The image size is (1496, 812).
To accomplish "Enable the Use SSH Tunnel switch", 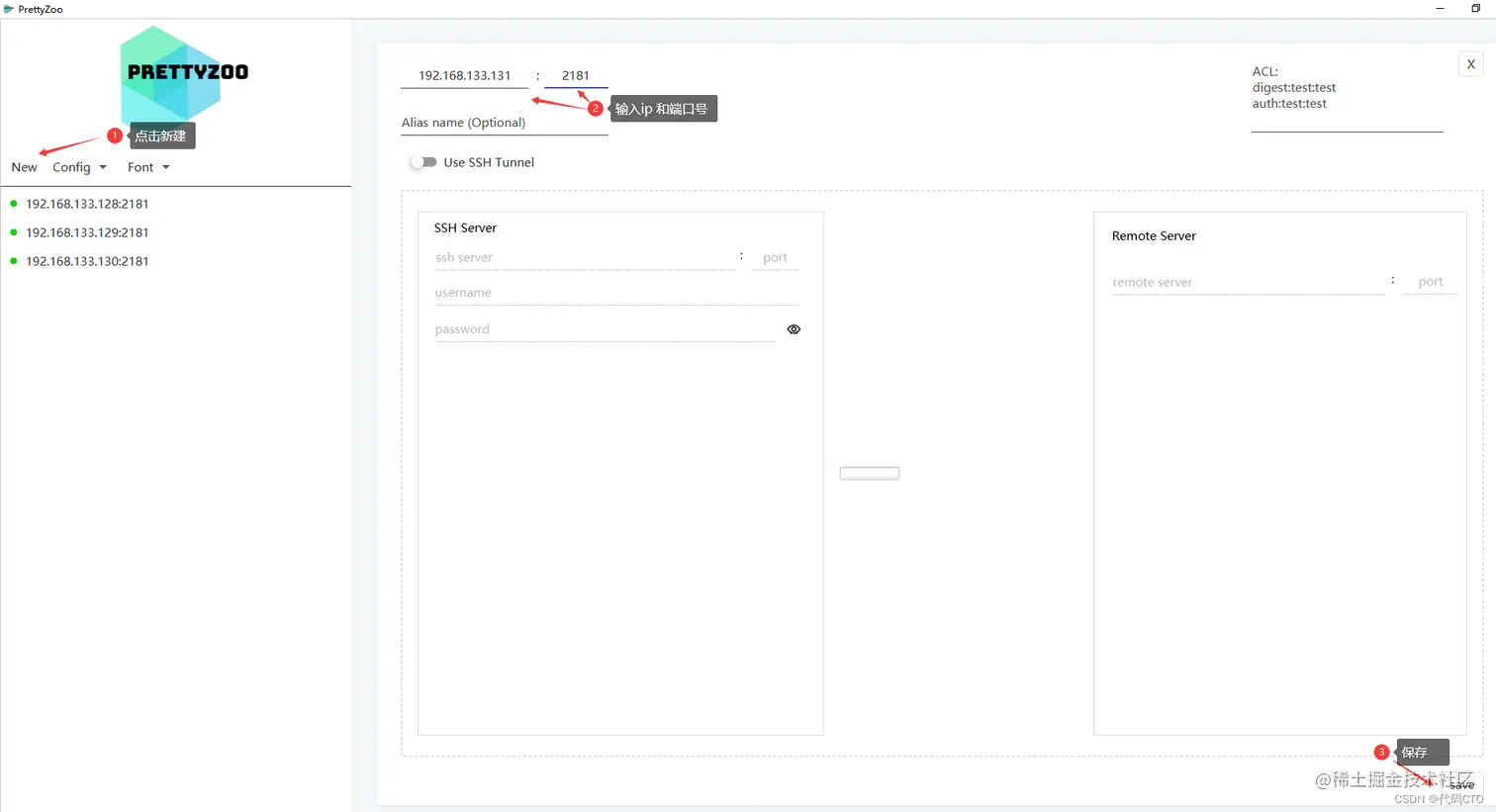I will click(423, 162).
